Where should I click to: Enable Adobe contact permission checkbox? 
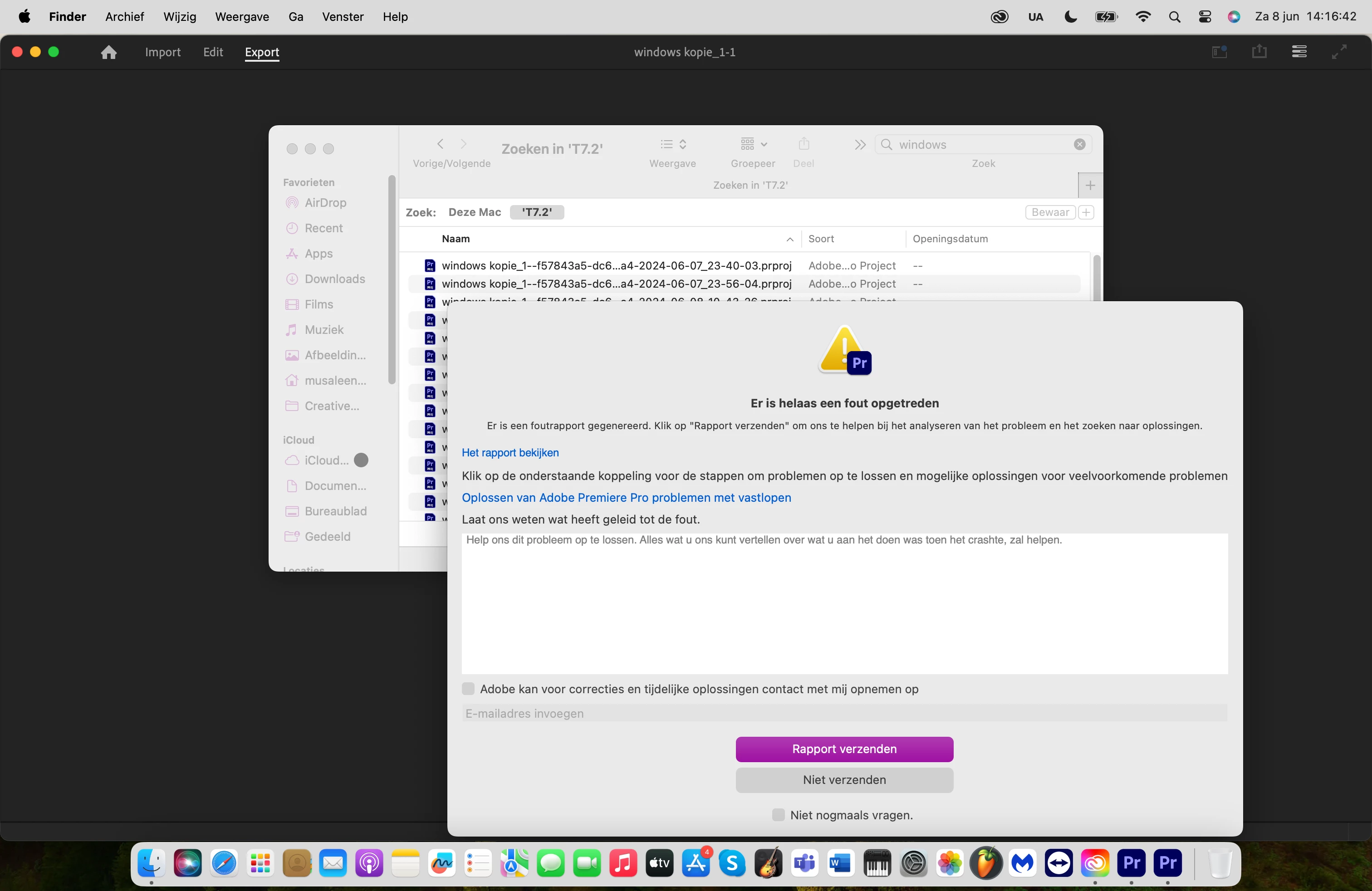pos(468,689)
